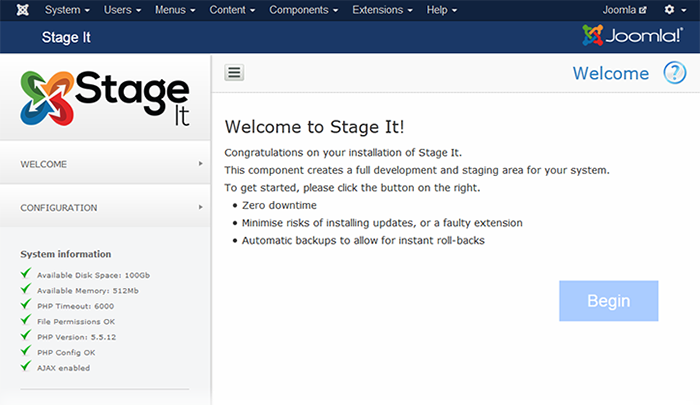Click the PHP Version: 5.5.12 entry
700x405 pixels.
pos(76,337)
